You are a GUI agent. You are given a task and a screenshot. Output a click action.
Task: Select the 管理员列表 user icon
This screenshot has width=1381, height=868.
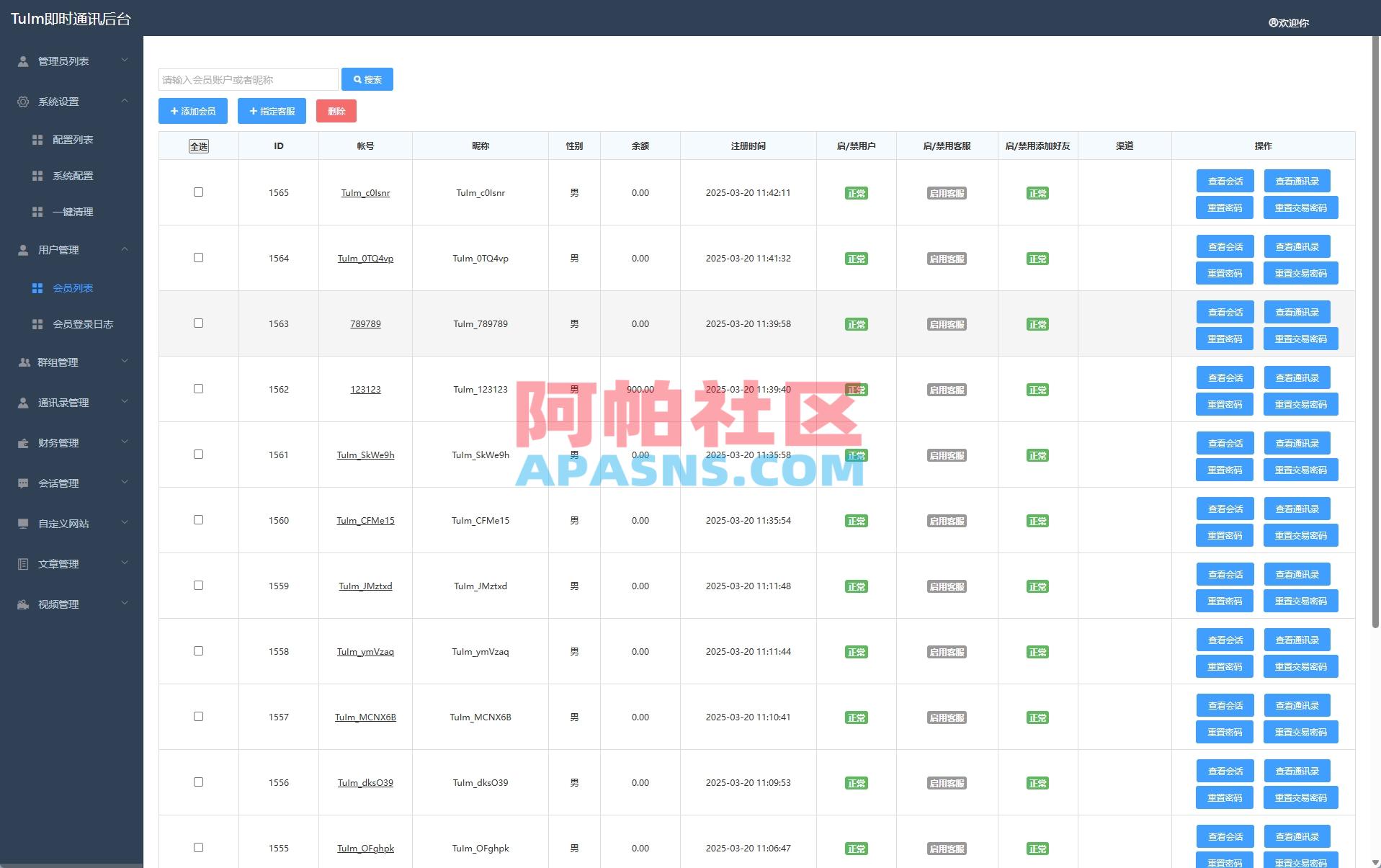coord(22,61)
